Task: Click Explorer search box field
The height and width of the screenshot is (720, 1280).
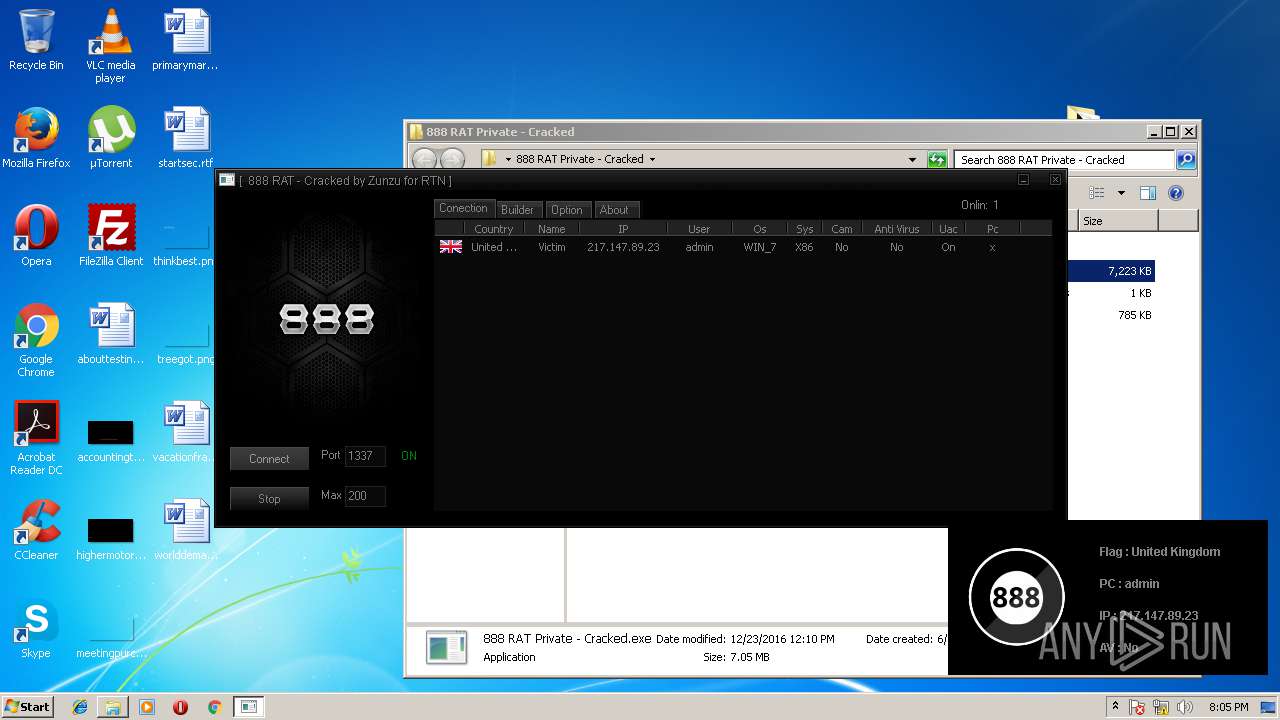Action: coord(1064,159)
